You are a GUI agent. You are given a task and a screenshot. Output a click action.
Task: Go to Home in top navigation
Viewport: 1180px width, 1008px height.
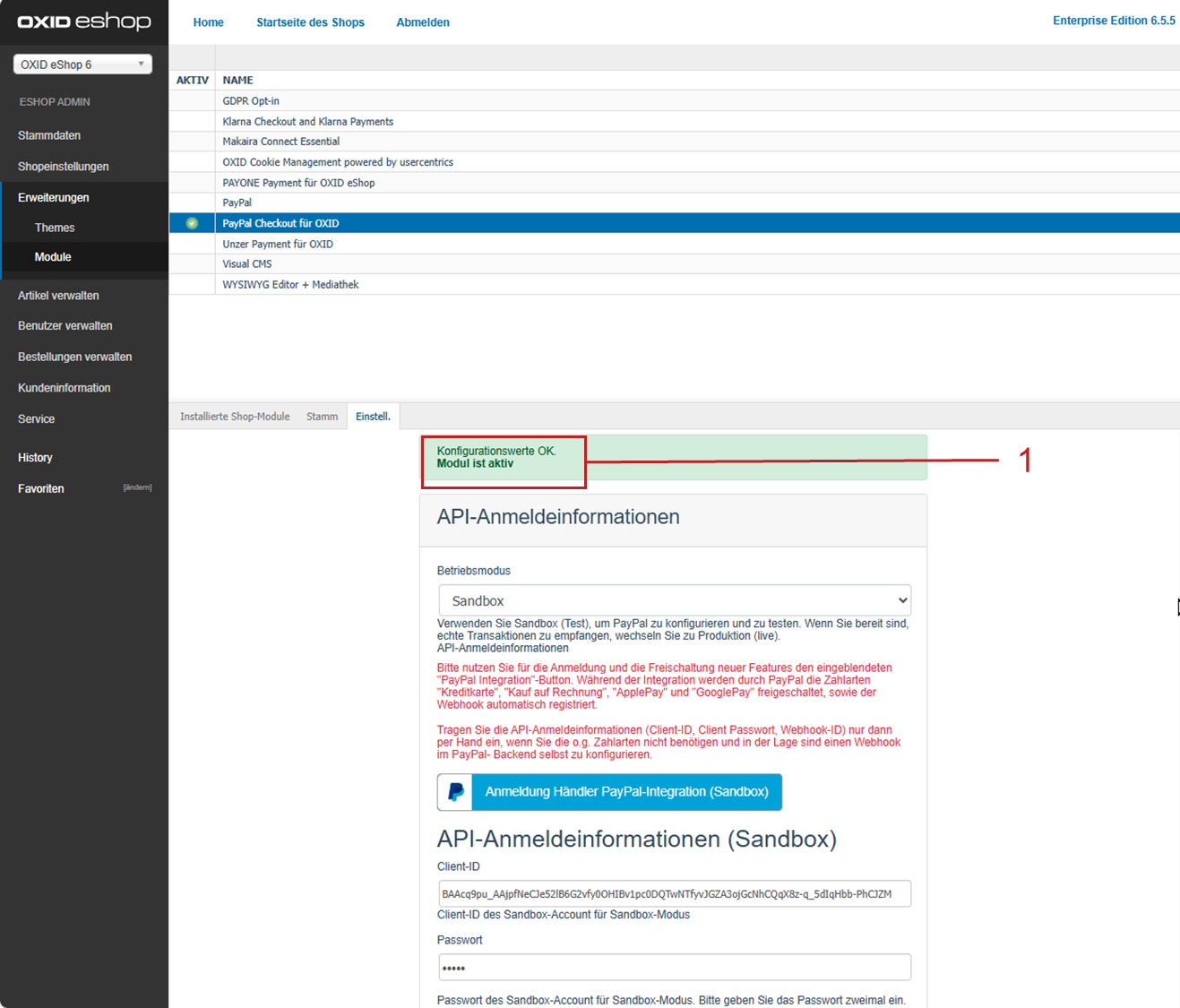pyautogui.click(x=209, y=22)
